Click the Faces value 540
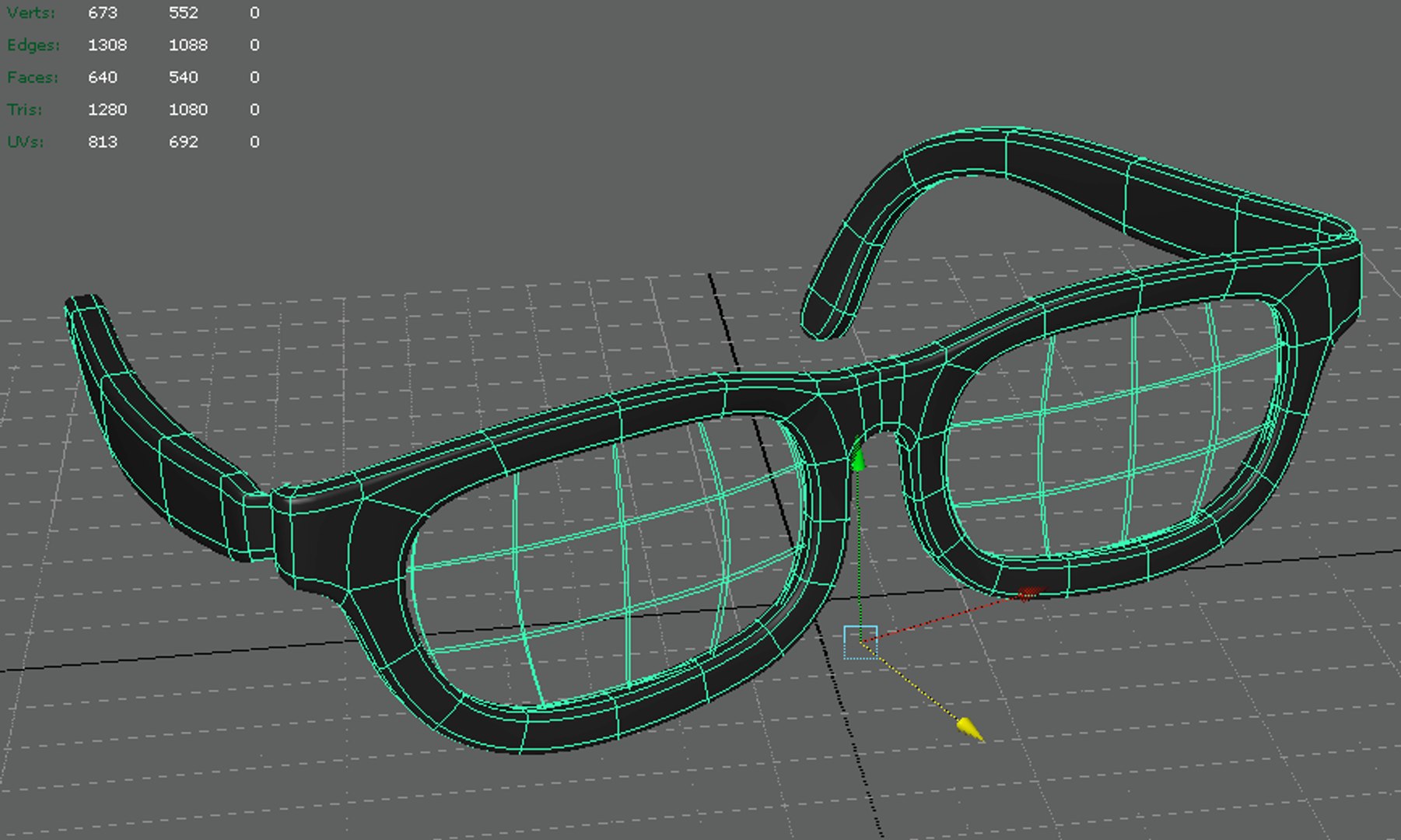Viewport: 1401px width, 840px height. (x=184, y=78)
